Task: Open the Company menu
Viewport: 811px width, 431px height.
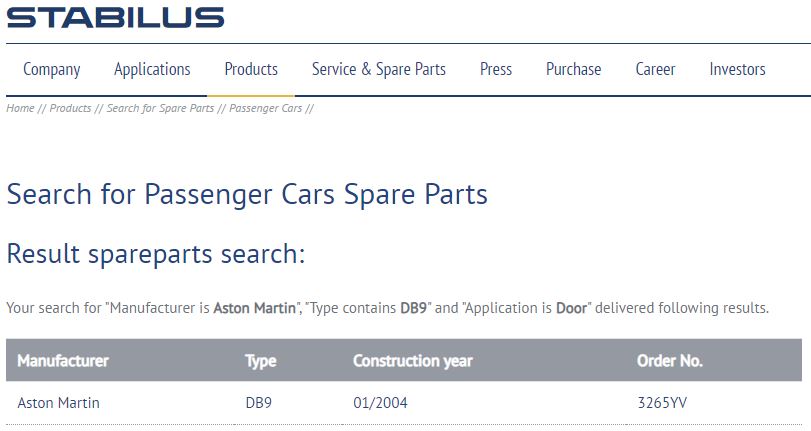Action: 52,69
